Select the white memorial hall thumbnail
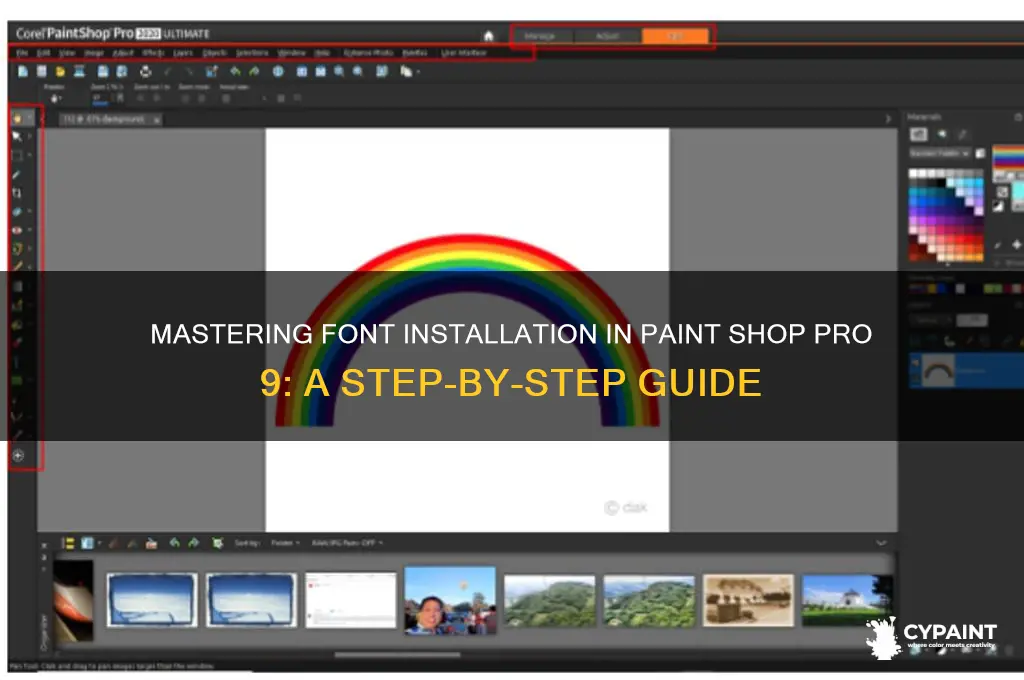This screenshot has width=1024, height=680. click(x=847, y=600)
